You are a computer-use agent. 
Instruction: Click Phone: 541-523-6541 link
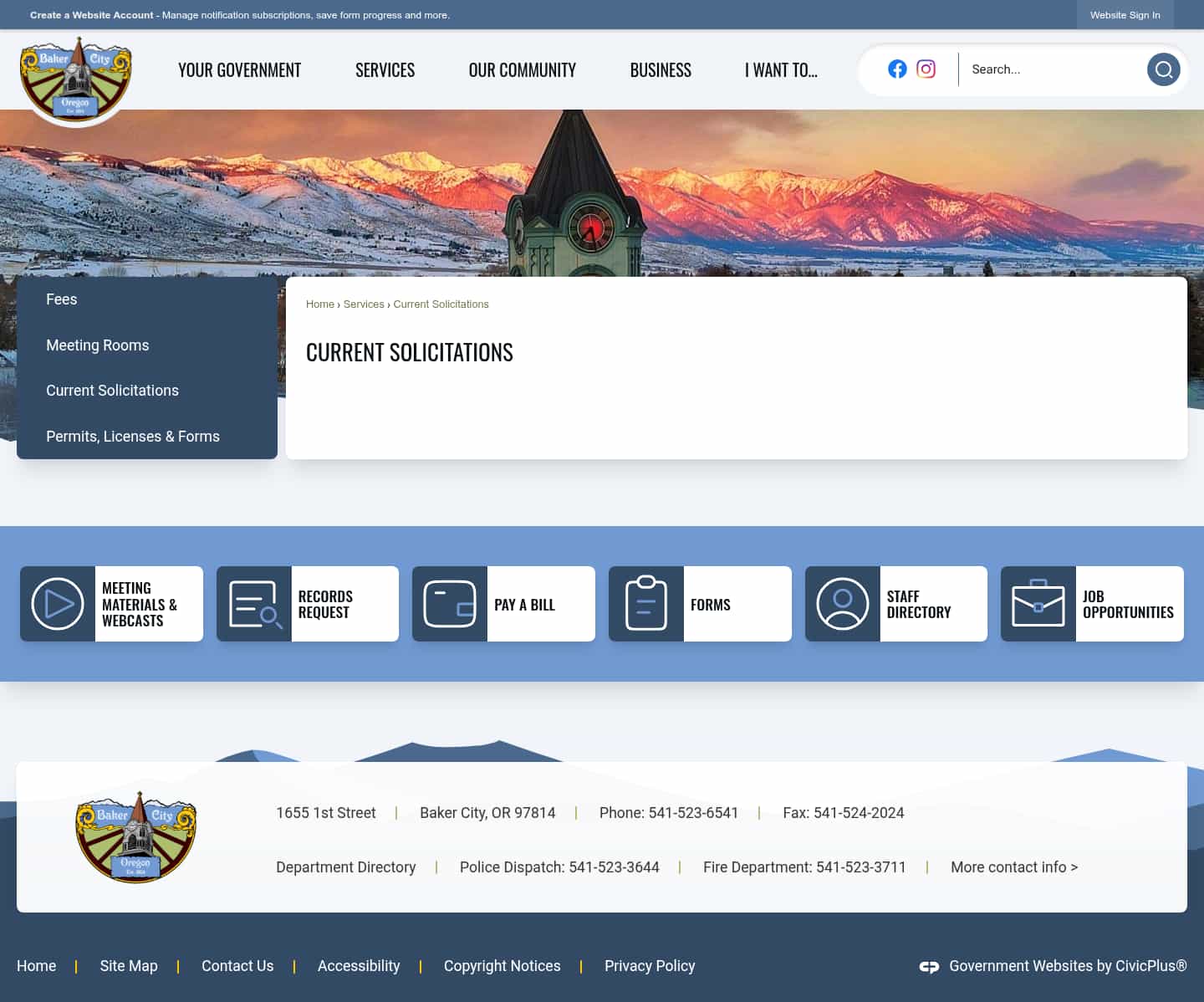pos(669,813)
